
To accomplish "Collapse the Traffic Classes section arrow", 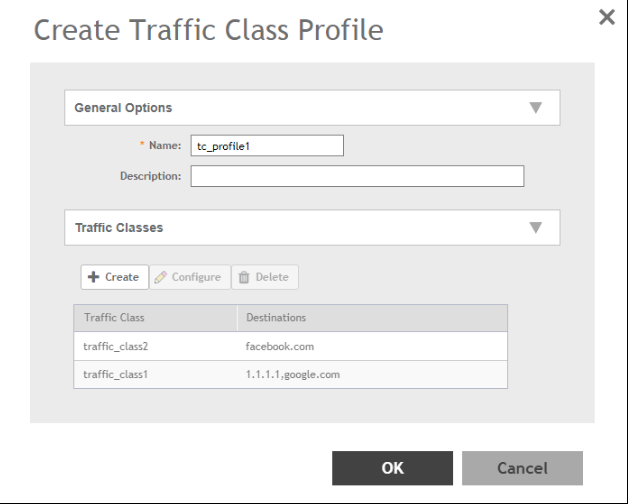I will pyautogui.click(x=535, y=227).
